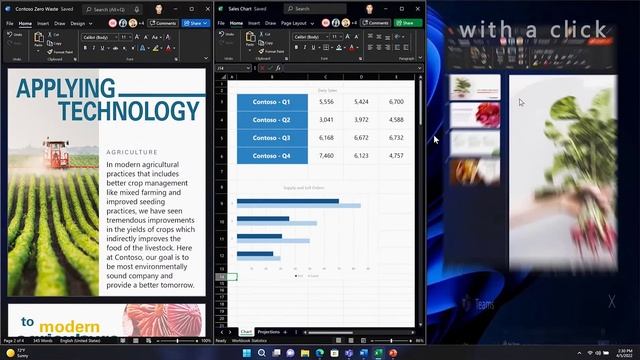Switch to Excel Page Layout tab
640x360 pixels.
pos(293,23)
